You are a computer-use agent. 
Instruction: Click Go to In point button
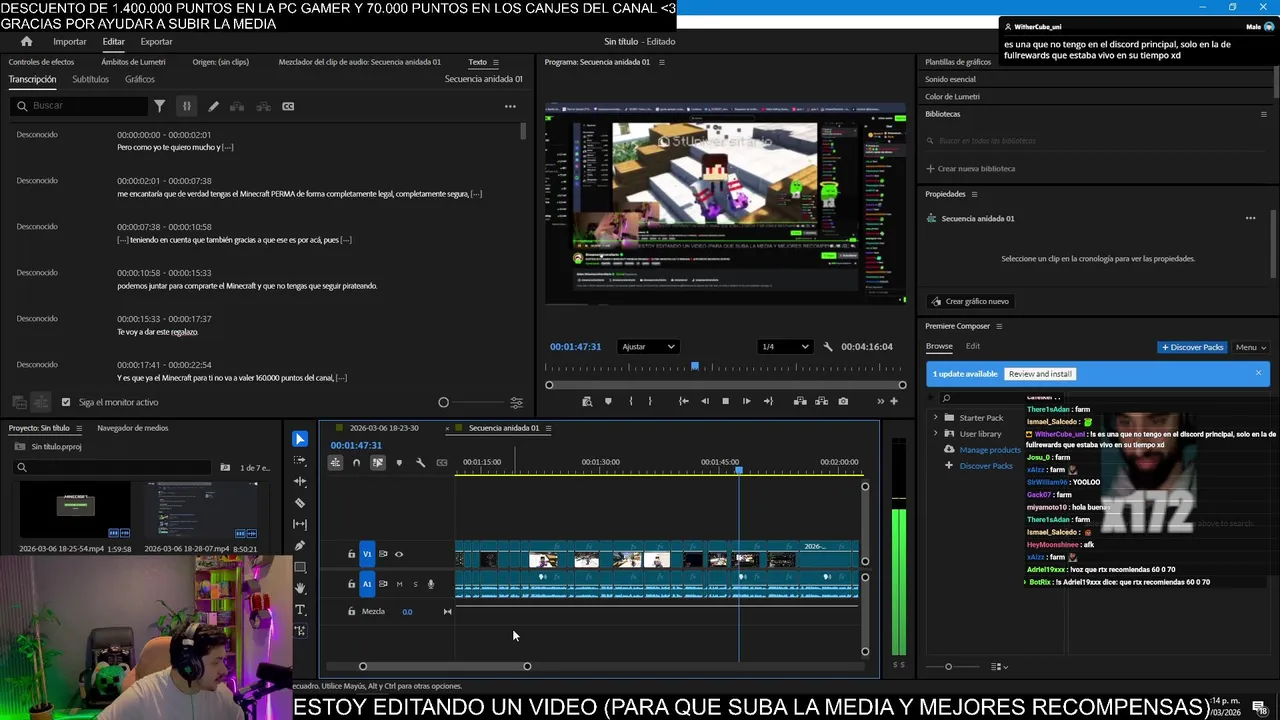[683, 401]
